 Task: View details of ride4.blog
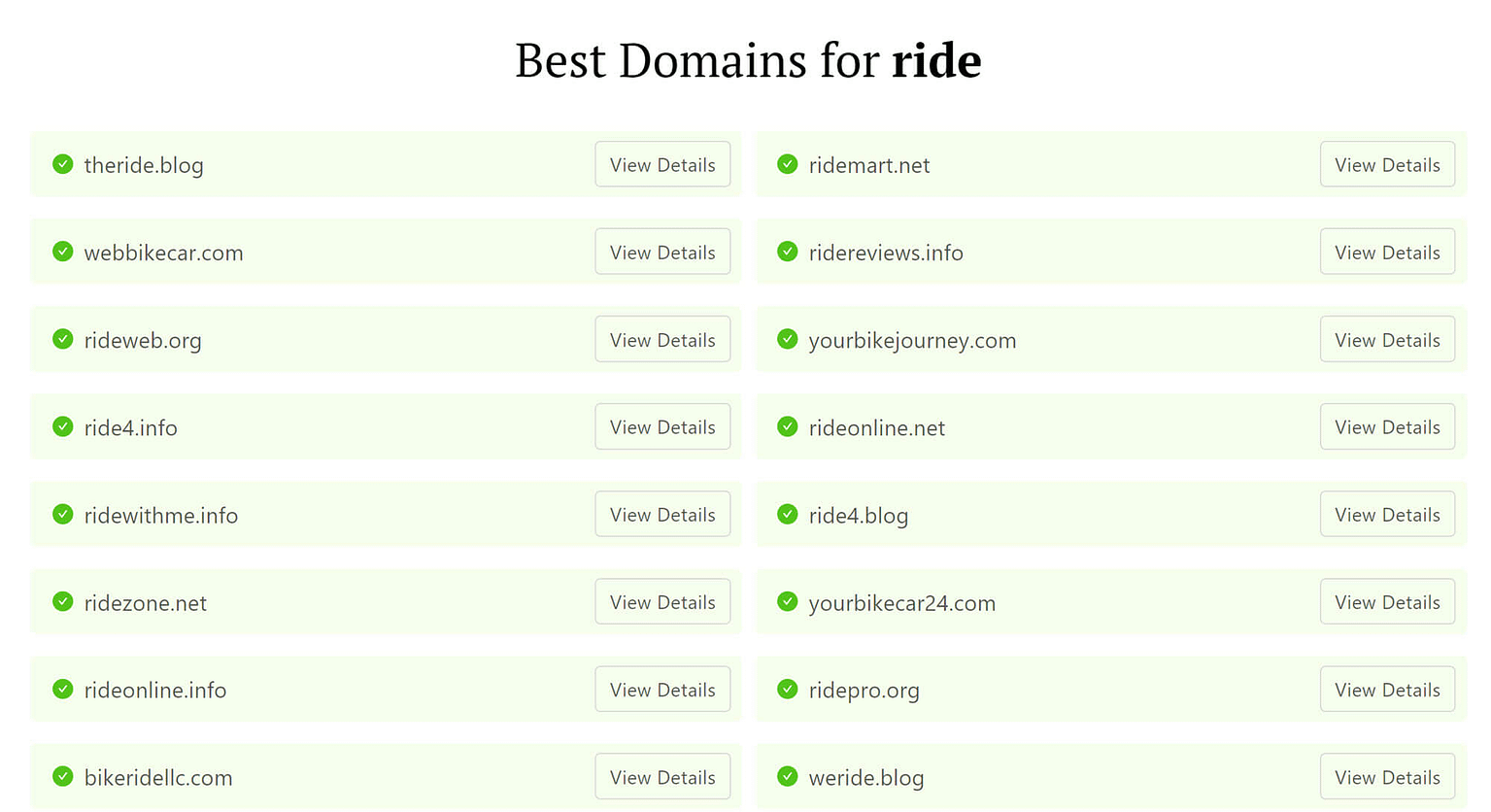pos(1387,514)
